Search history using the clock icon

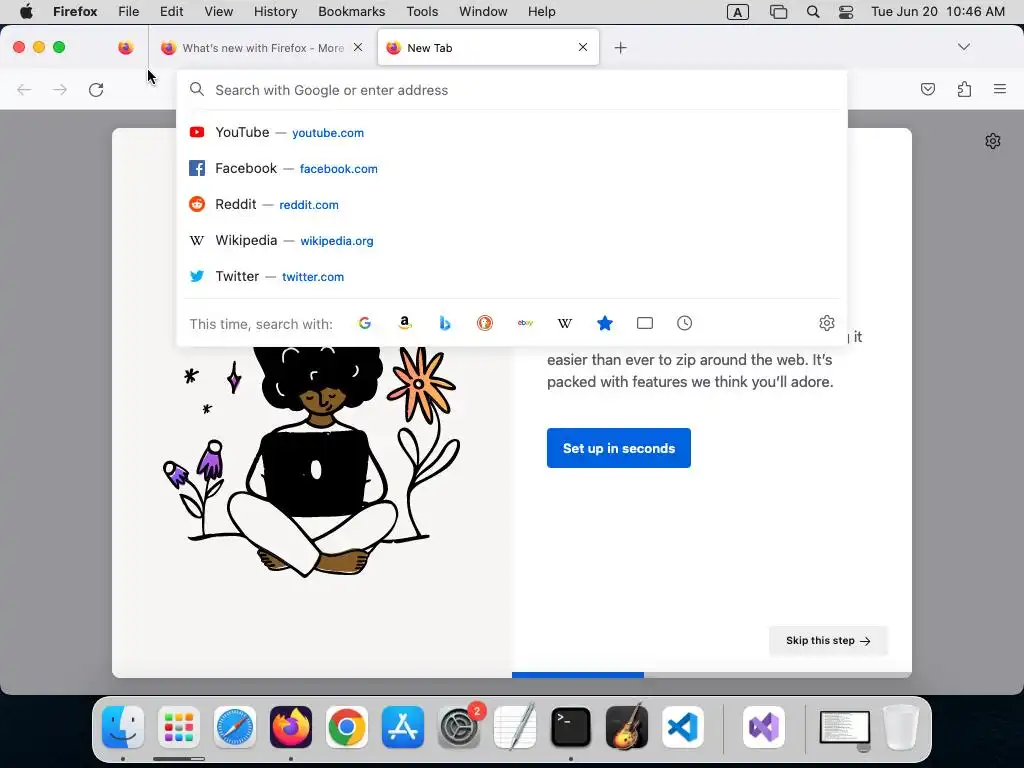684,323
